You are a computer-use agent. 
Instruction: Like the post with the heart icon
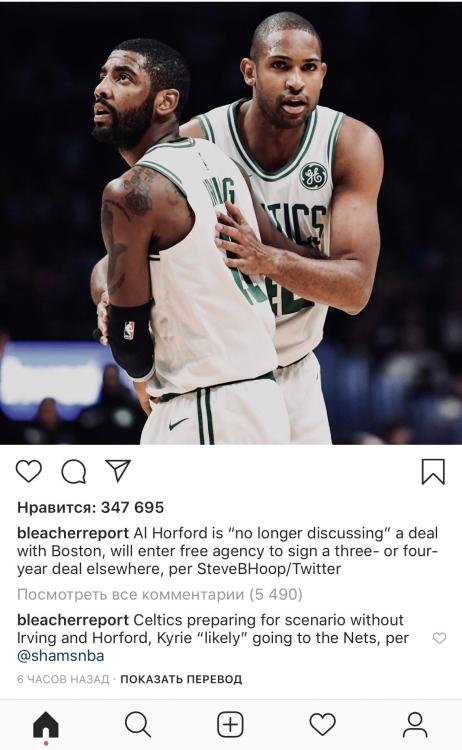[x=29, y=471]
